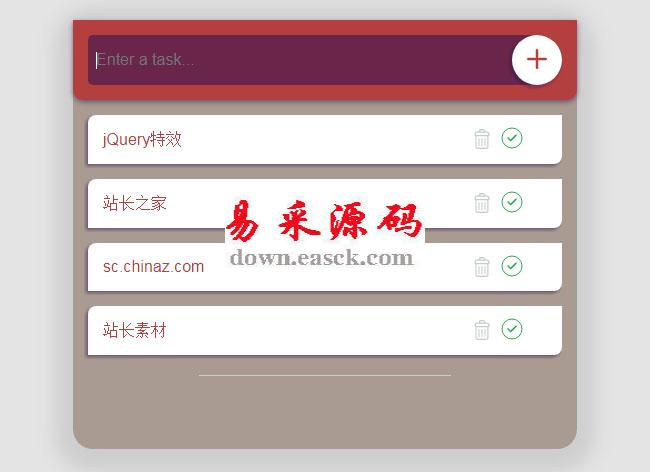Select the sc.chinaz.com task text
650x472 pixels.
[x=153, y=266]
